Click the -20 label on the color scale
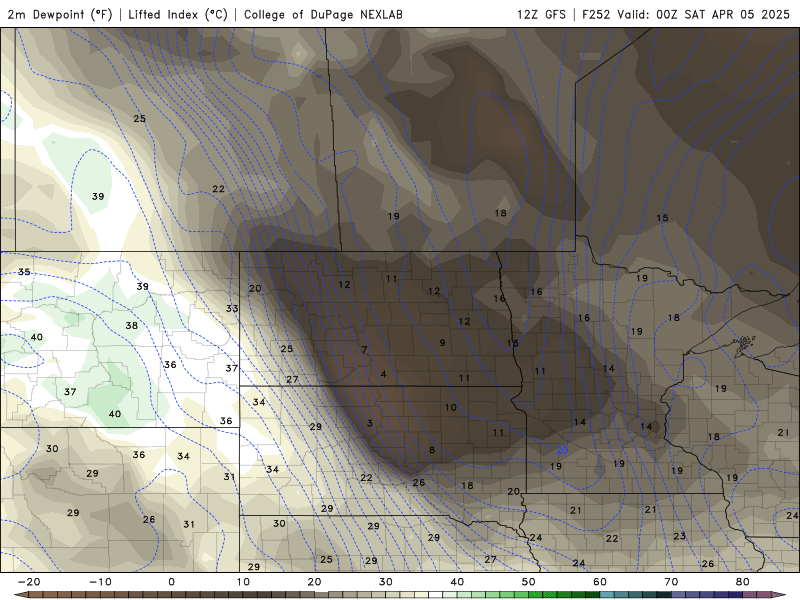Screen dimensions: 800x600 [29, 582]
